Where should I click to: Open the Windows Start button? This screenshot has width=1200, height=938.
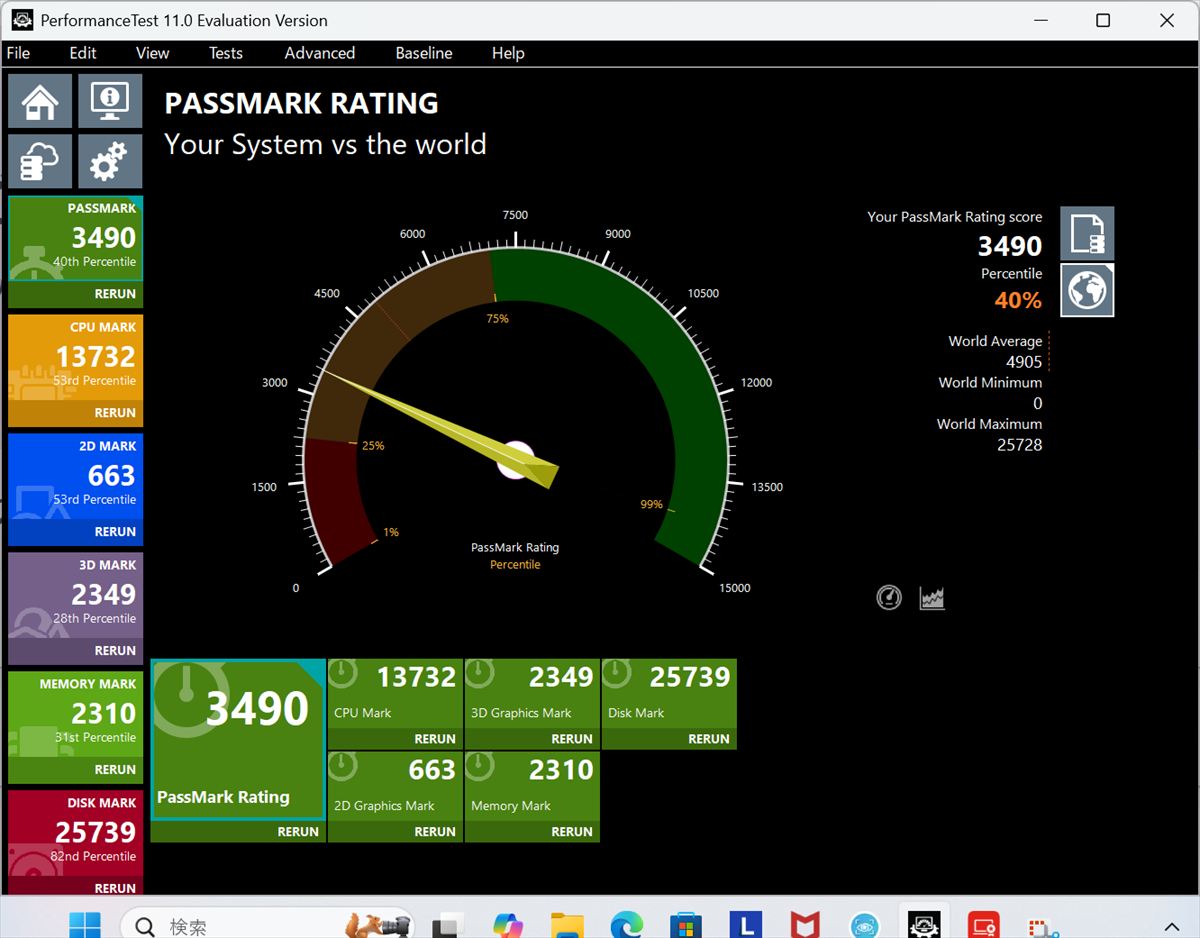pyautogui.click(x=84, y=925)
